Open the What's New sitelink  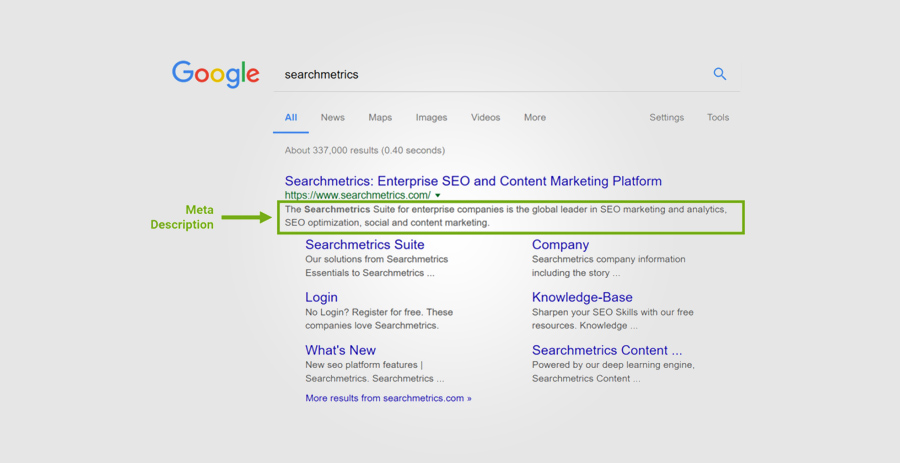tap(340, 350)
